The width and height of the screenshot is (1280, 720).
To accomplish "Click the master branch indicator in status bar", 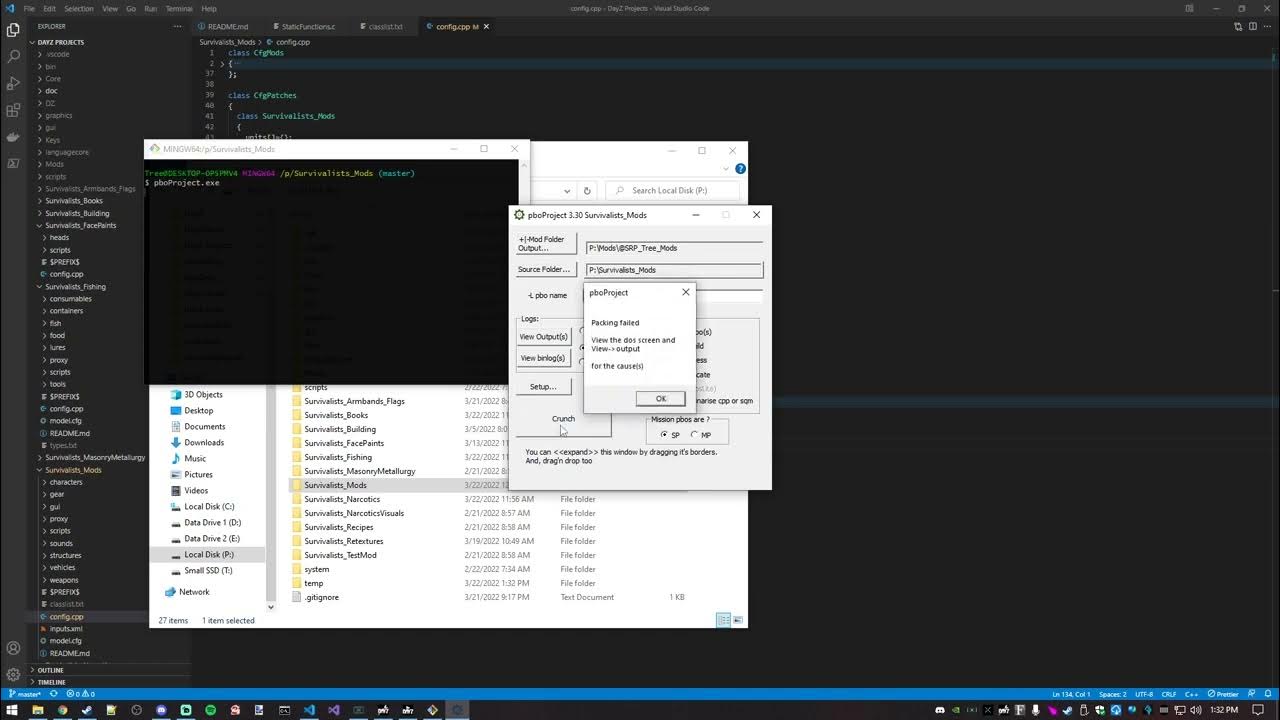I will (x=25, y=694).
